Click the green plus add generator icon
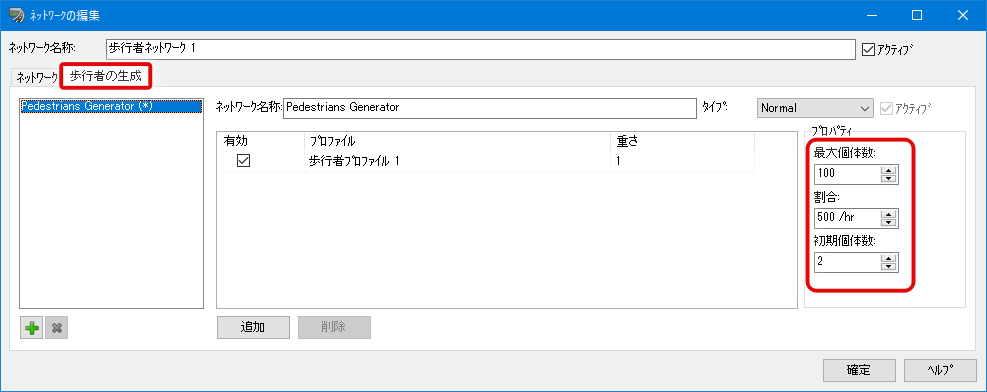 pos(31,328)
